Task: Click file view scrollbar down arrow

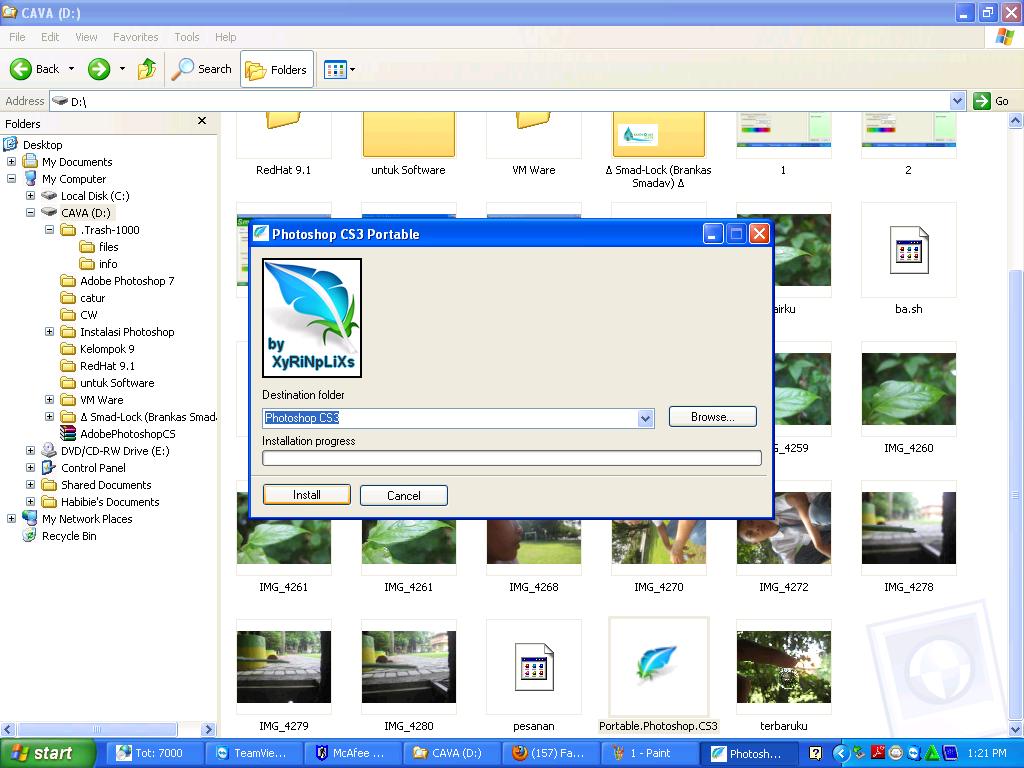Action: click(1016, 729)
